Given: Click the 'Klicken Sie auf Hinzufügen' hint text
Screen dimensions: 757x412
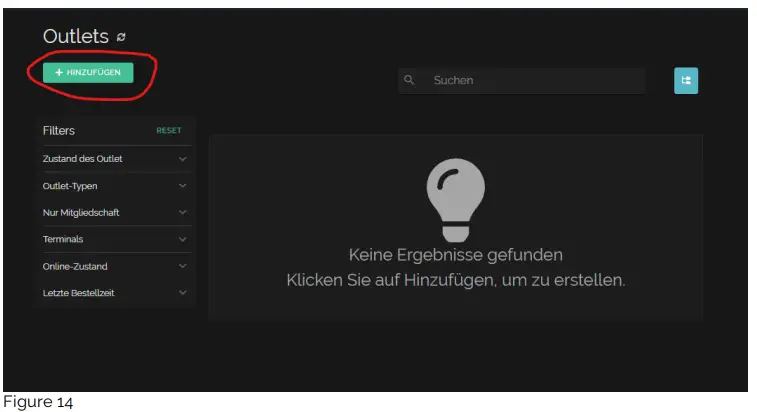Looking at the screenshot, I should pyautogui.click(x=456, y=280).
